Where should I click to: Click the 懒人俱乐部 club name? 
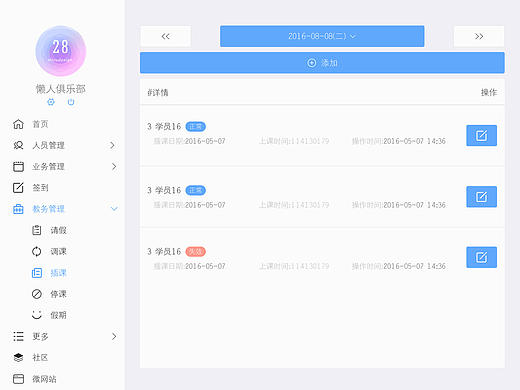(x=61, y=89)
